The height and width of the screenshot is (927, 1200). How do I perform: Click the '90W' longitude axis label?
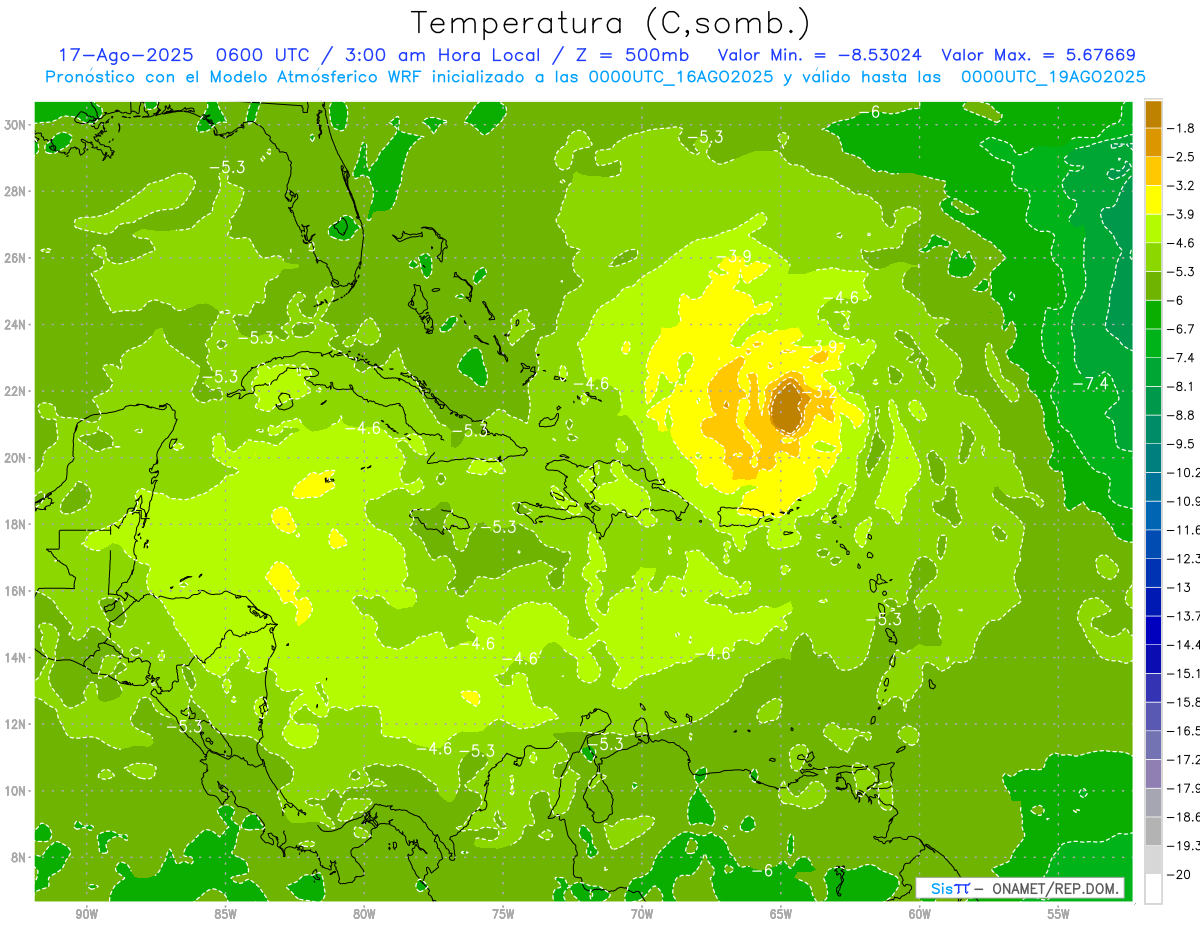(x=86, y=914)
